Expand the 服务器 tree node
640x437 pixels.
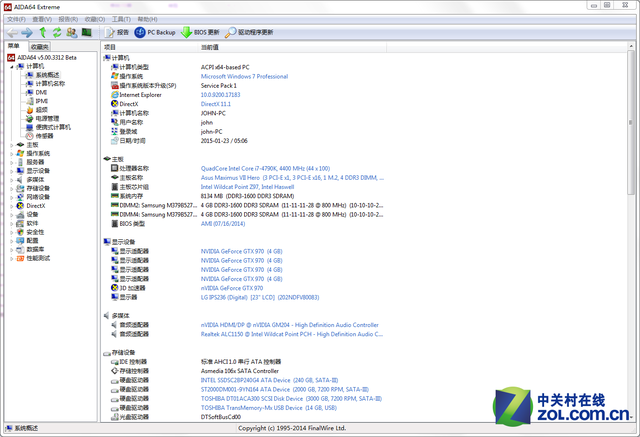[11, 162]
